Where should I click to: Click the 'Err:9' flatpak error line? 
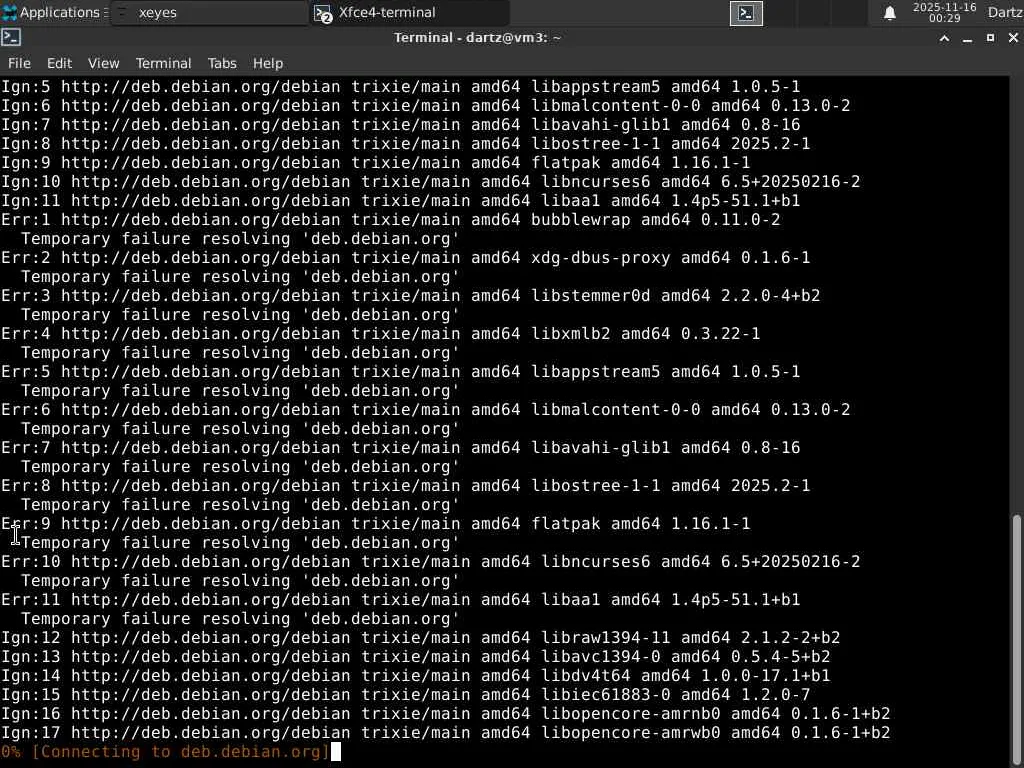[376, 523]
